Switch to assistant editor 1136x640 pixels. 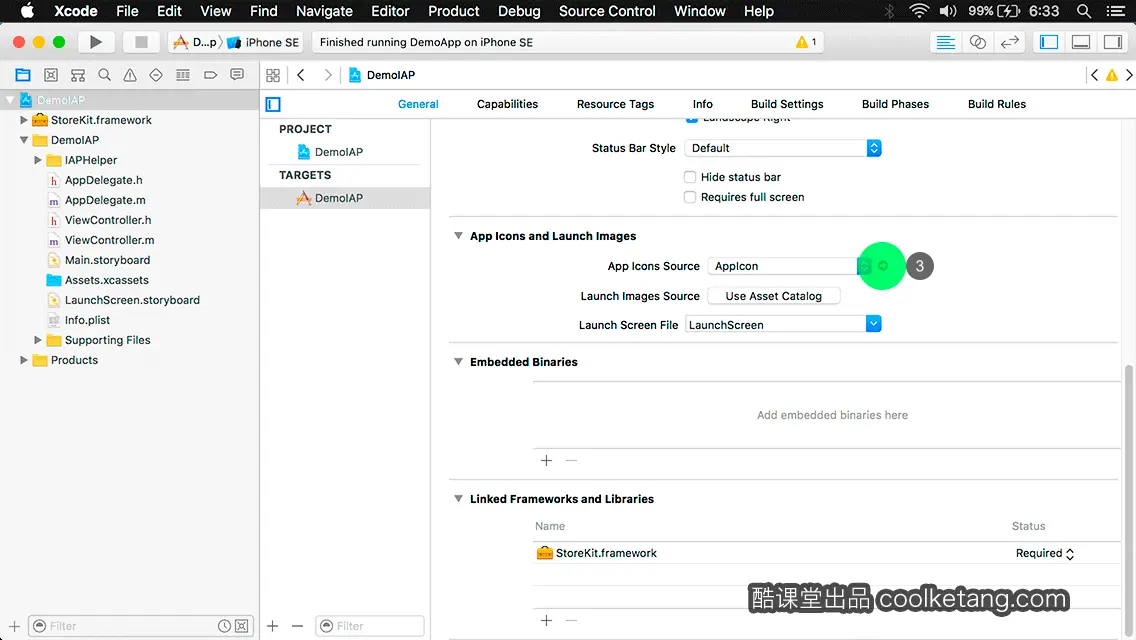[977, 42]
